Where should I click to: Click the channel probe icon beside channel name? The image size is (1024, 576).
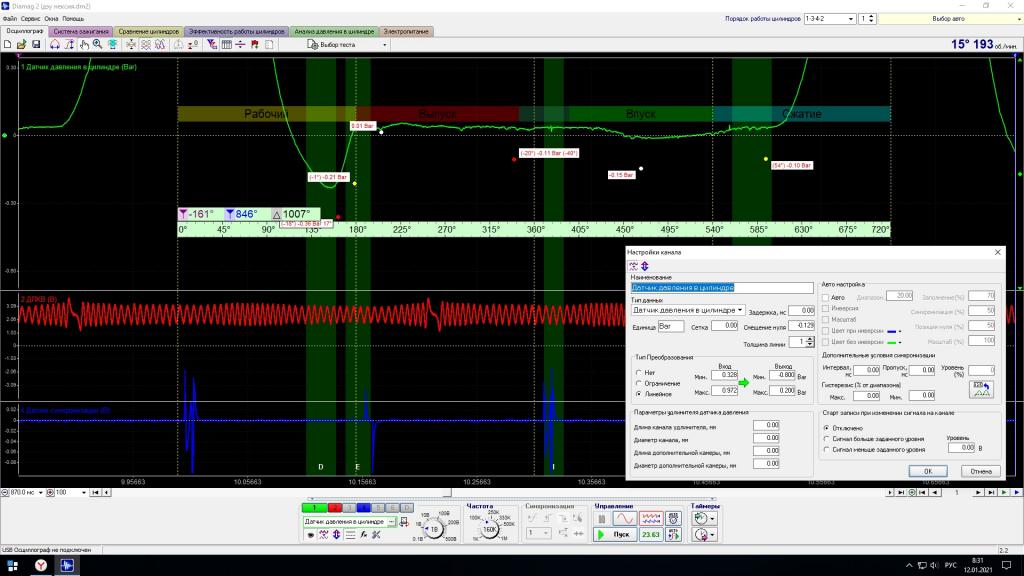404,522
